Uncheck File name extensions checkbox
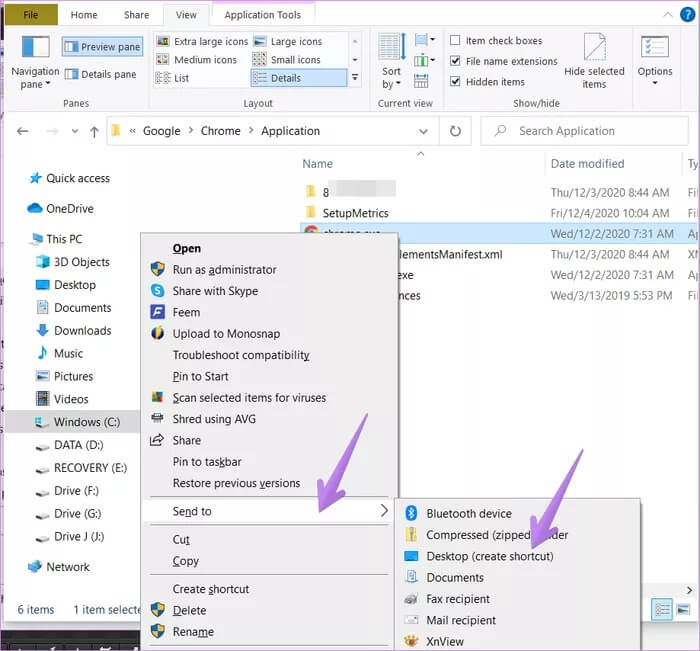The image size is (700, 651). pyautogui.click(x=455, y=61)
